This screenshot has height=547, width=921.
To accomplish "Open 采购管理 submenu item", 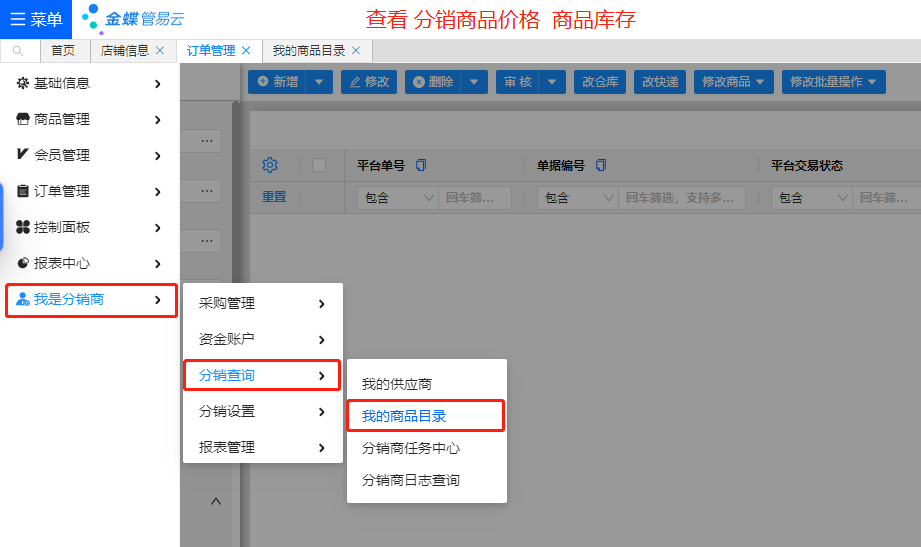I will [x=262, y=303].
